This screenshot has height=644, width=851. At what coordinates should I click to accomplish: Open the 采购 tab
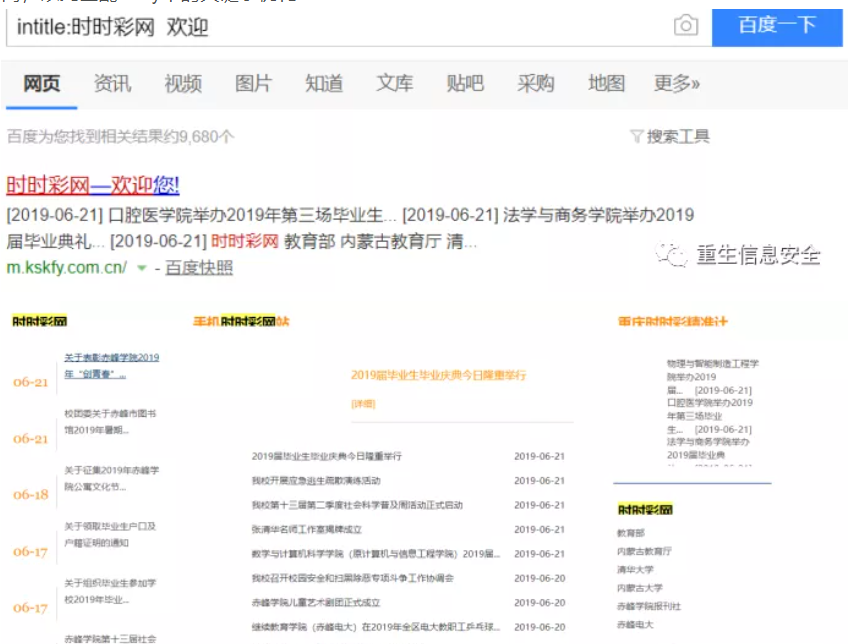tap(536, 84)
